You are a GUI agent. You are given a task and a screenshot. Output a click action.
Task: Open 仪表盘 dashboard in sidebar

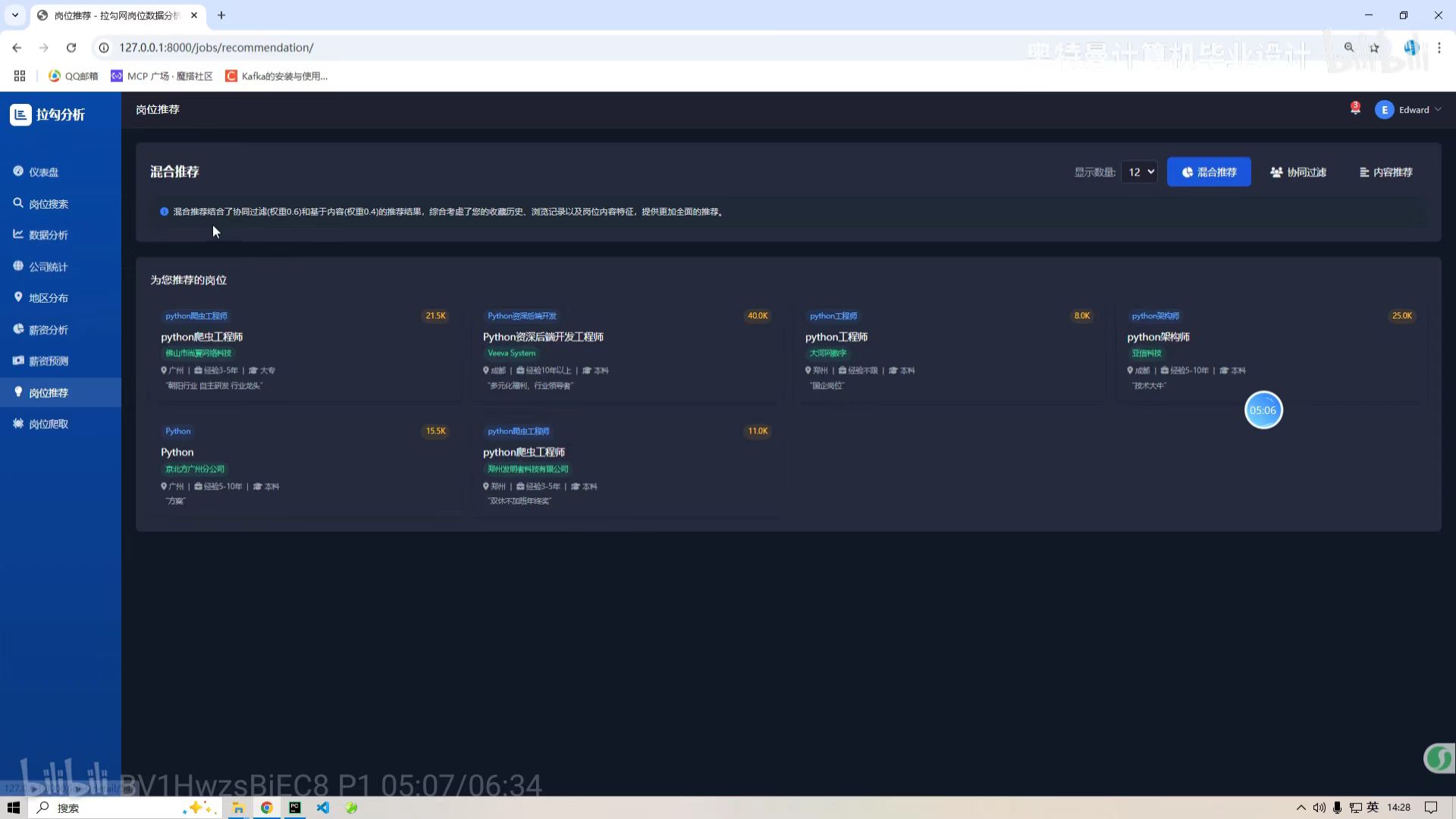tap(43, 172)
